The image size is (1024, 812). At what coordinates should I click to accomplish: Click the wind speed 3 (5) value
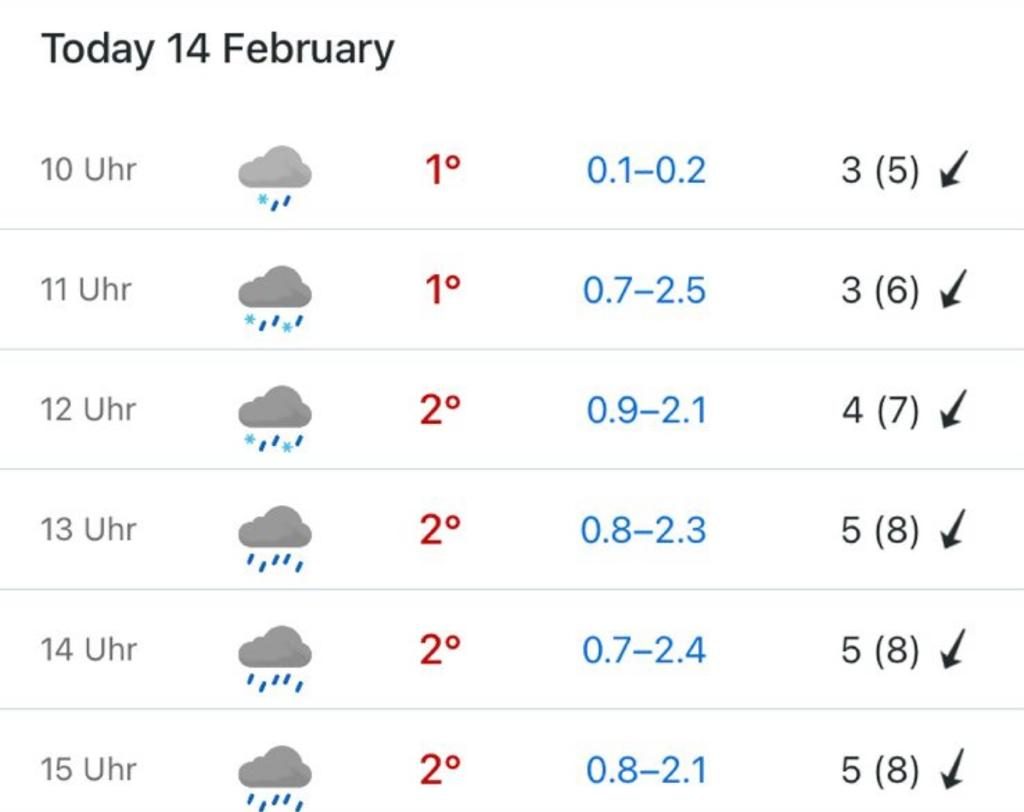click(880, 171)
